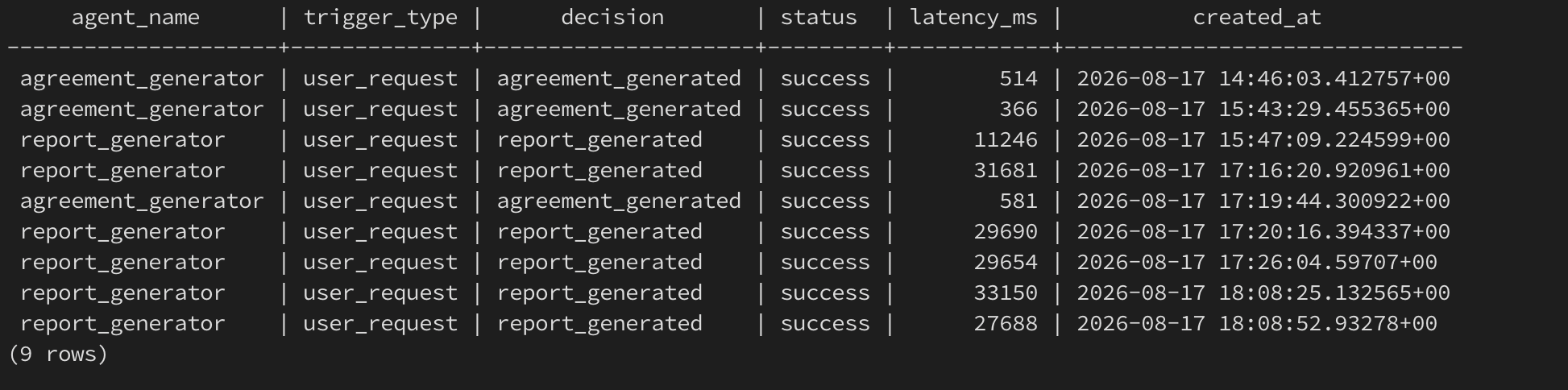Click latency value 31681
1568x390 pixels.
point(1006,171)
